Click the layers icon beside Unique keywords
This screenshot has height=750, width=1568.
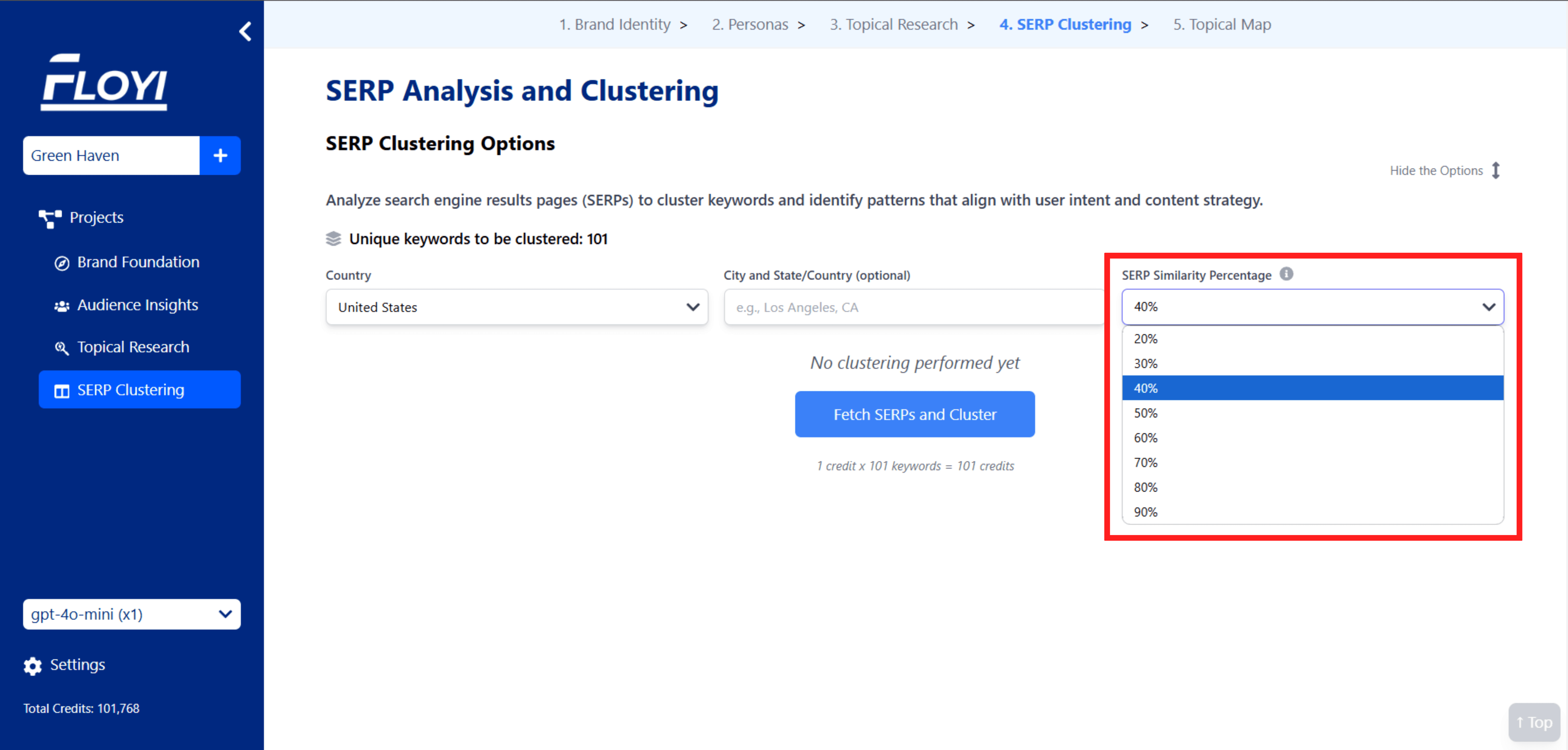(334, 239)
